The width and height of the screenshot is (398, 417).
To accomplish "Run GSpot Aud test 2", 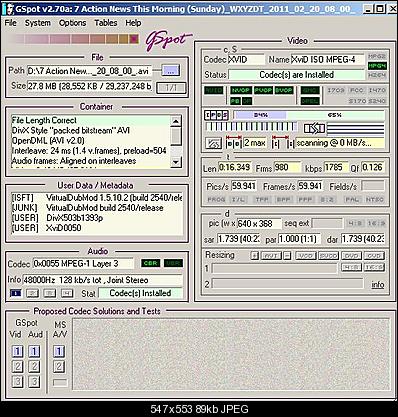I will 34,366.
